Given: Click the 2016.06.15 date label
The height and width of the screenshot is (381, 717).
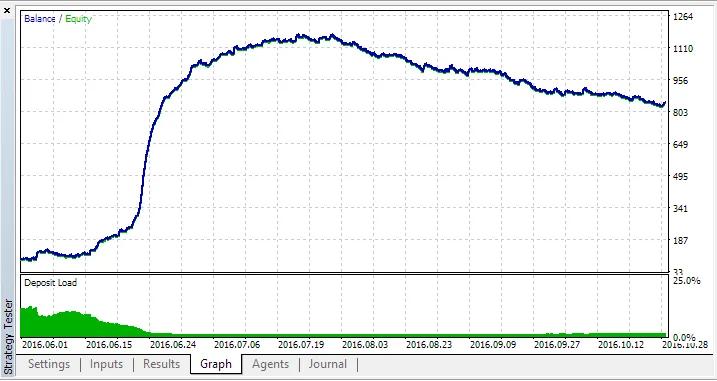Looking at the screenshot, I should [109, 344].
